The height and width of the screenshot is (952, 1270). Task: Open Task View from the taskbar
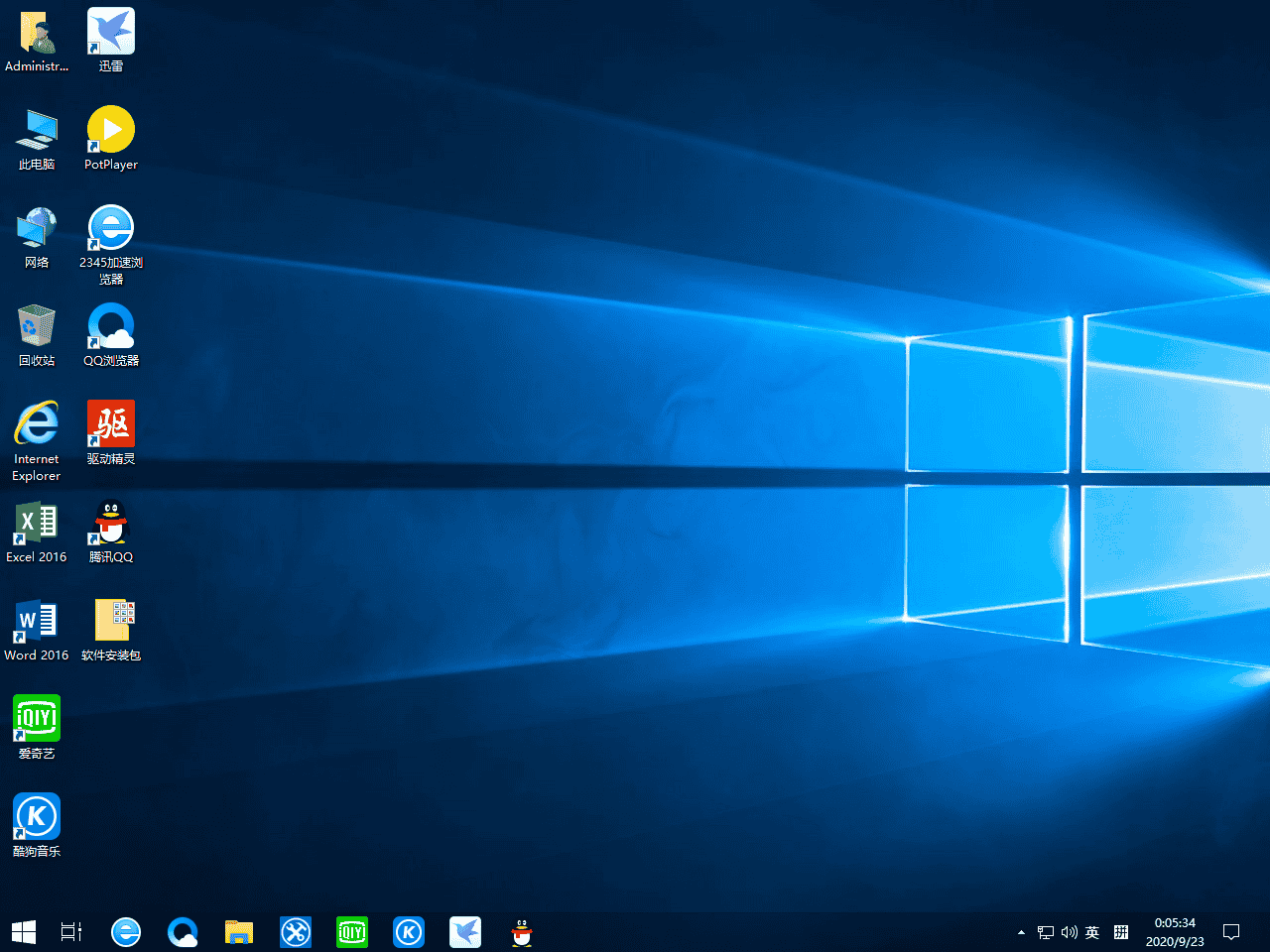[71, 932]
